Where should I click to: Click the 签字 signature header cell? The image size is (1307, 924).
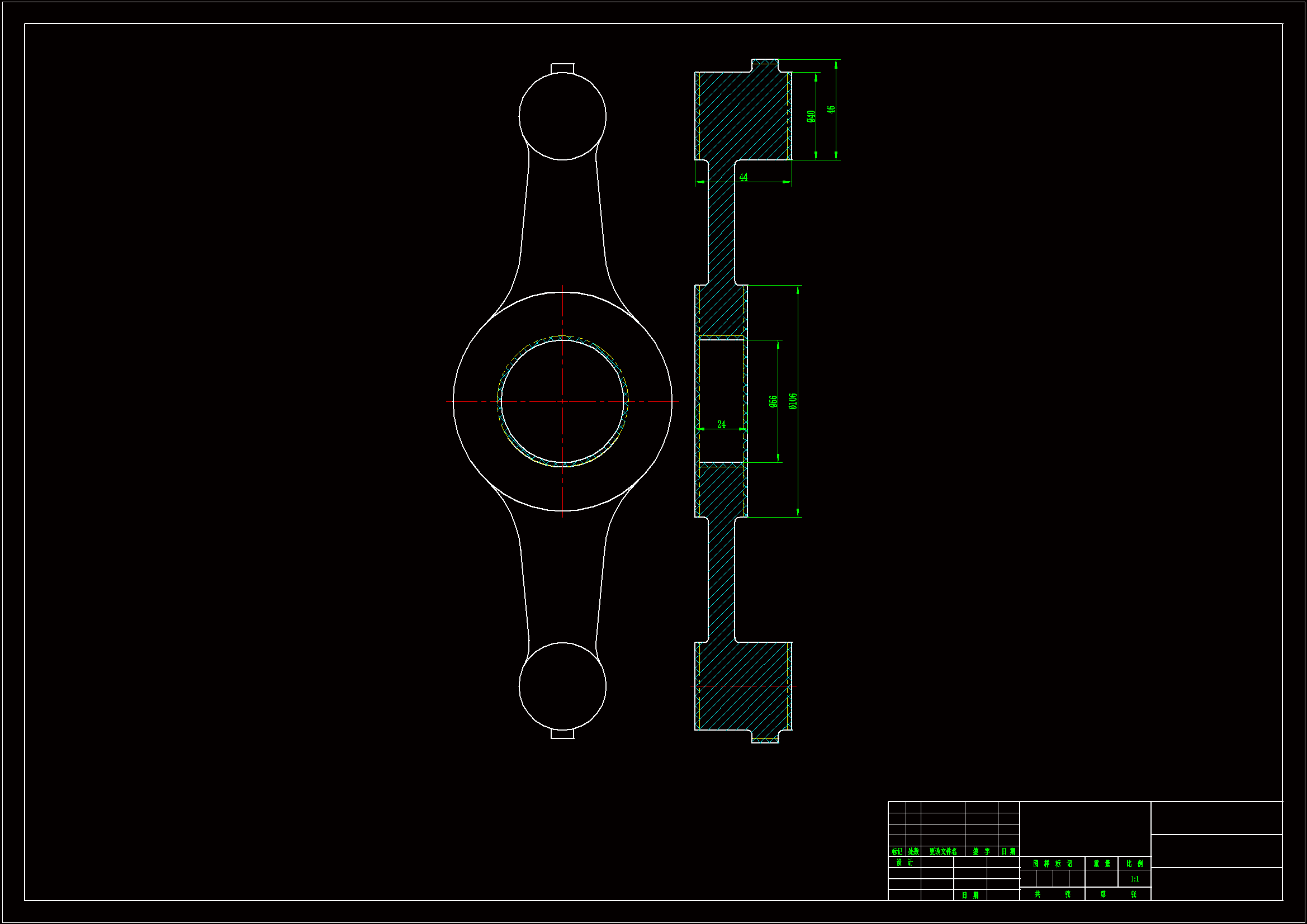pos(982,852)
